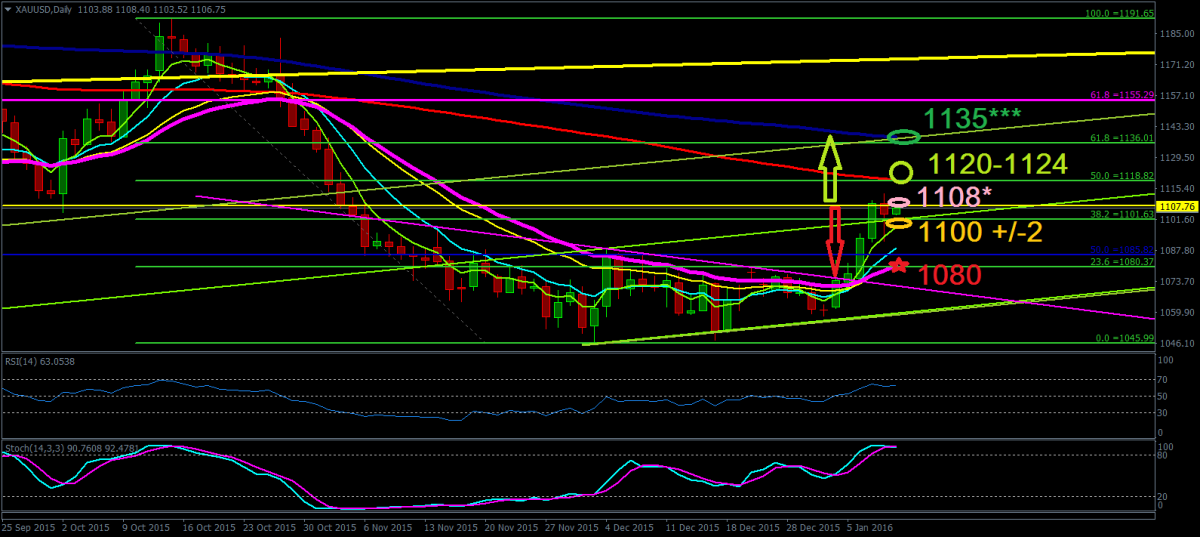1200x537 pixels.
Task: Select the yellow-green circle beside 1120-1124
Action: tap(901, 172)
